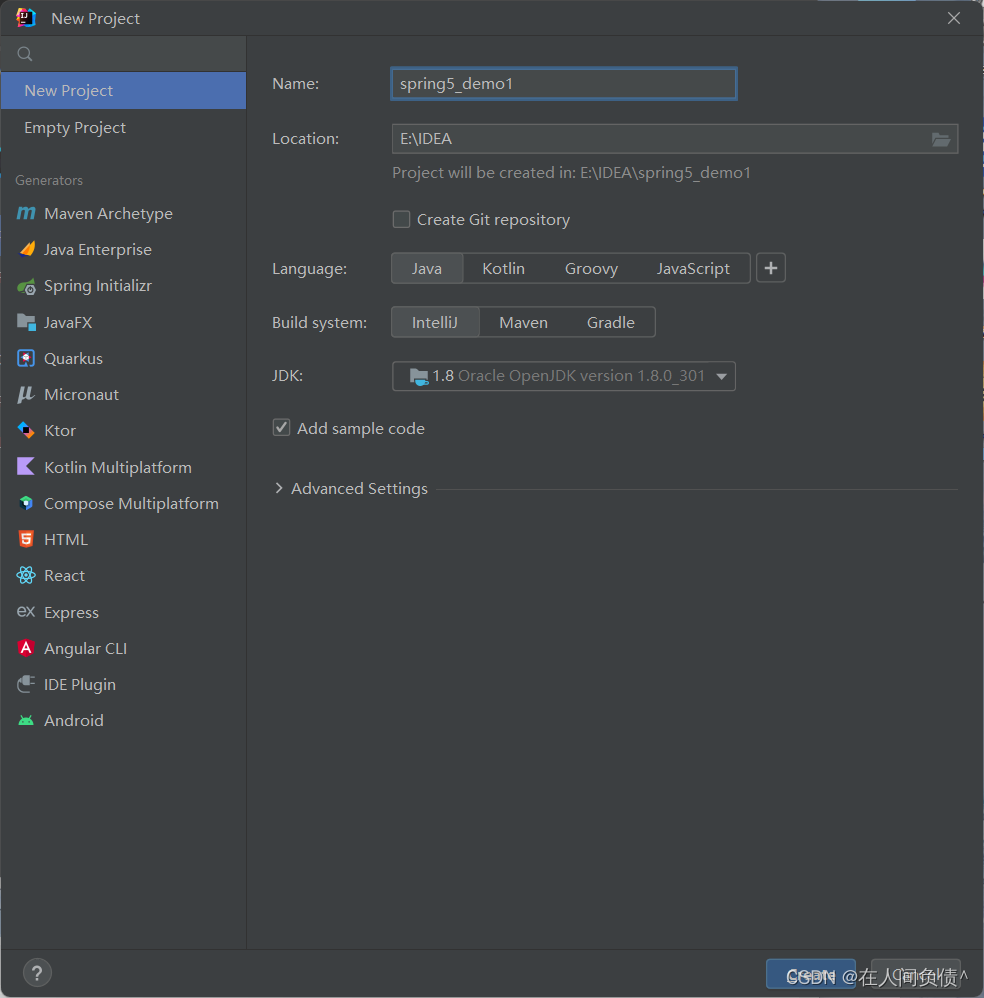Image resolution: width=984 pixels, height=998 pixels.
Task: Select Empty Project in sidebar
Action: click(x=123, y=127)
